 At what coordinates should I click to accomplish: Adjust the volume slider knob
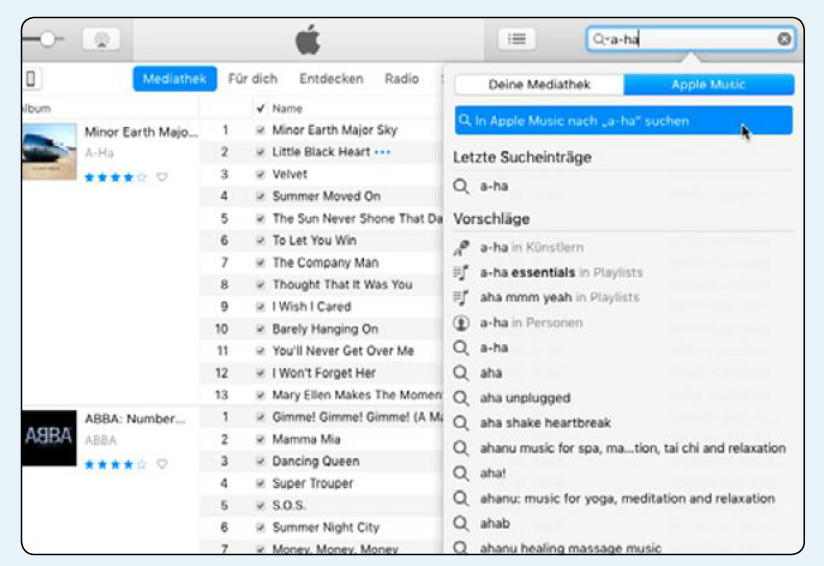click(x=48, y=39)
